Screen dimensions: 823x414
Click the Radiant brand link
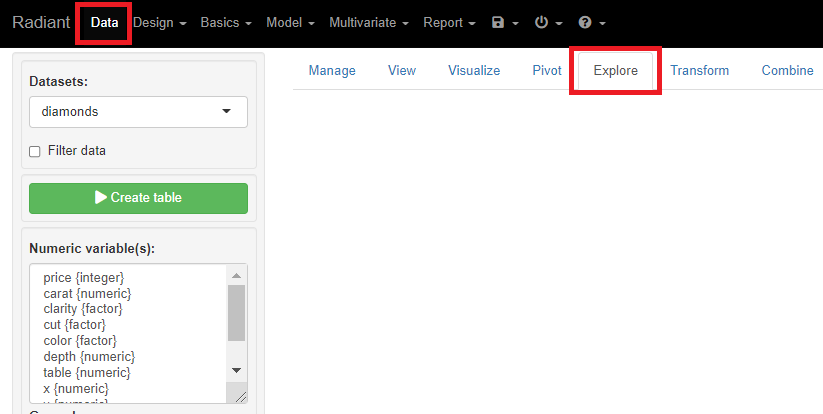click(x=41, y=22)
